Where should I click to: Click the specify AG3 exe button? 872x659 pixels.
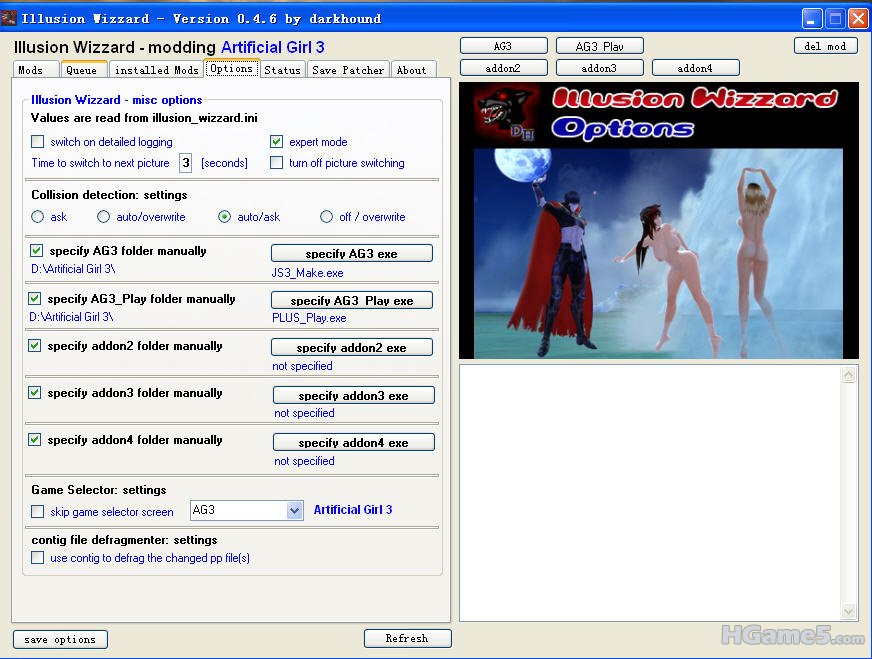pyautogui.click(x=351, y=253)
